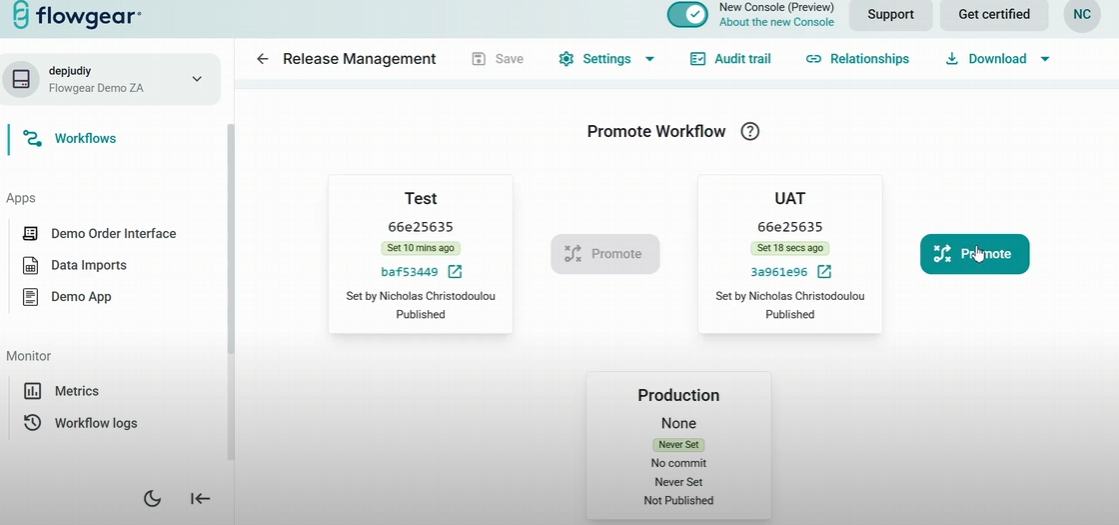Screen dimensions: 1119x525
Task: Click the Demo Order Interface icon
Action: click(x=30, y=233)
